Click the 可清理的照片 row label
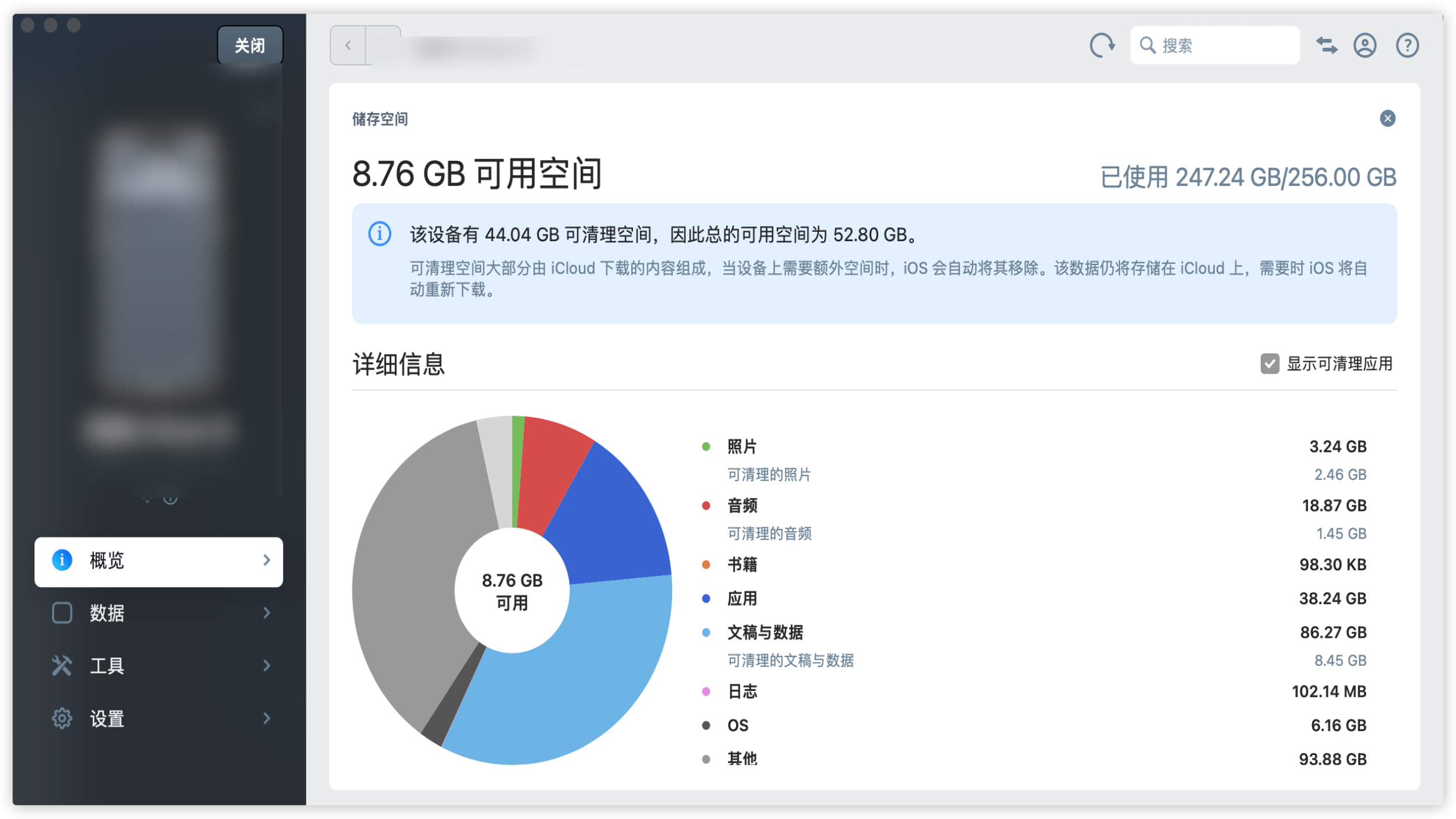The width and height of the screenshot is (1456, 819). [769, 475]
